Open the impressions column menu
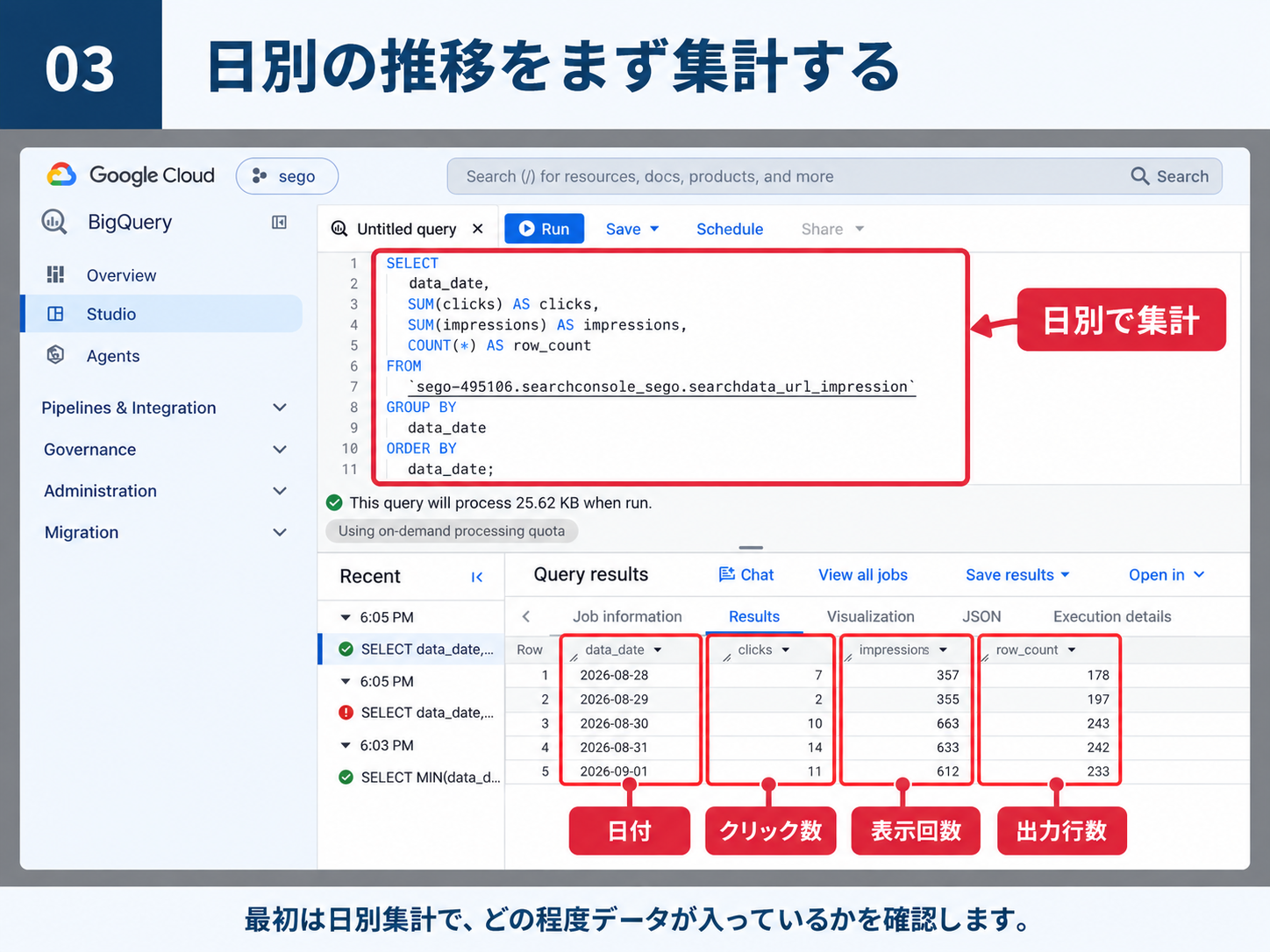 (x=944, y=650)
